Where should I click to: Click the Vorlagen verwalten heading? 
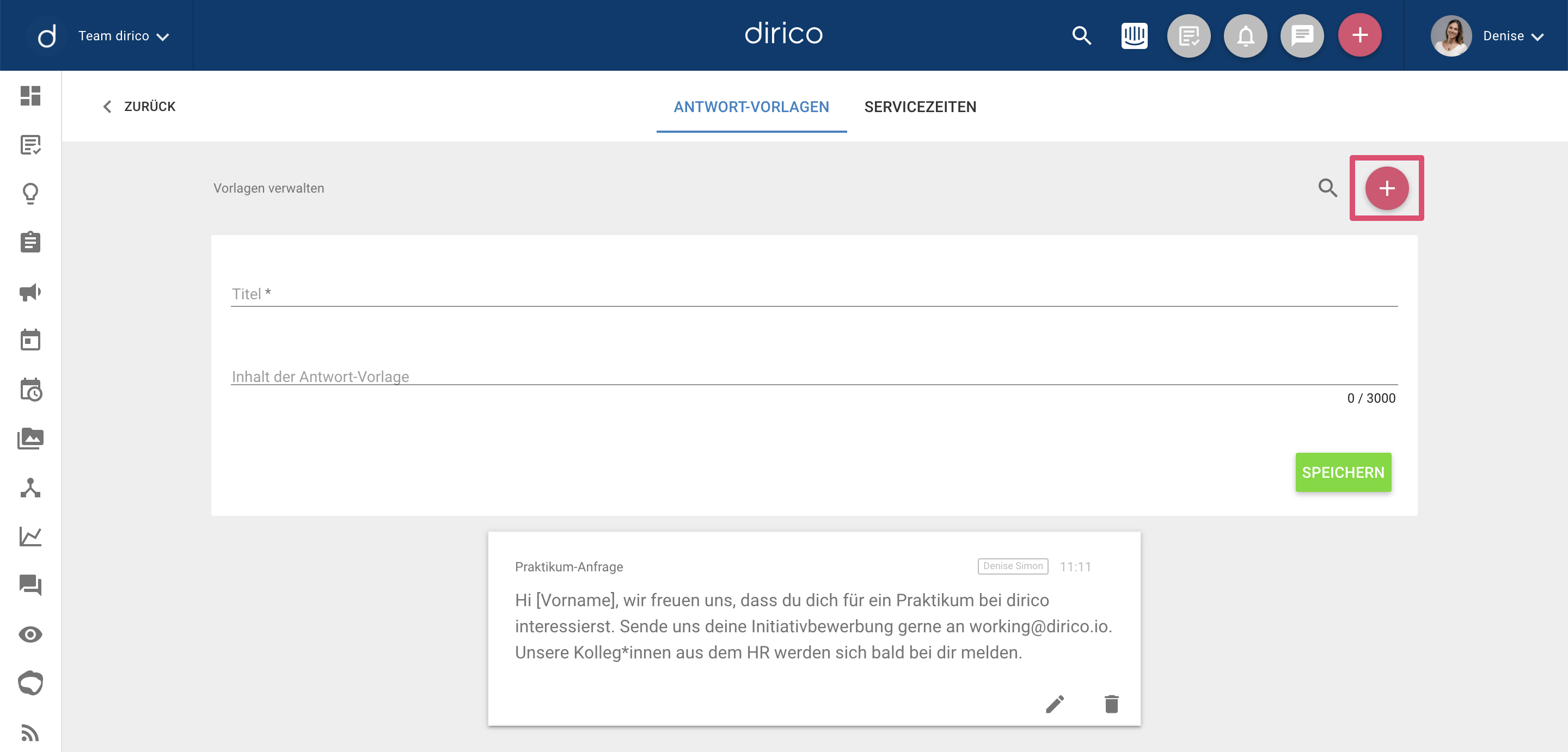pyautogui.click(x=268, y=189)
